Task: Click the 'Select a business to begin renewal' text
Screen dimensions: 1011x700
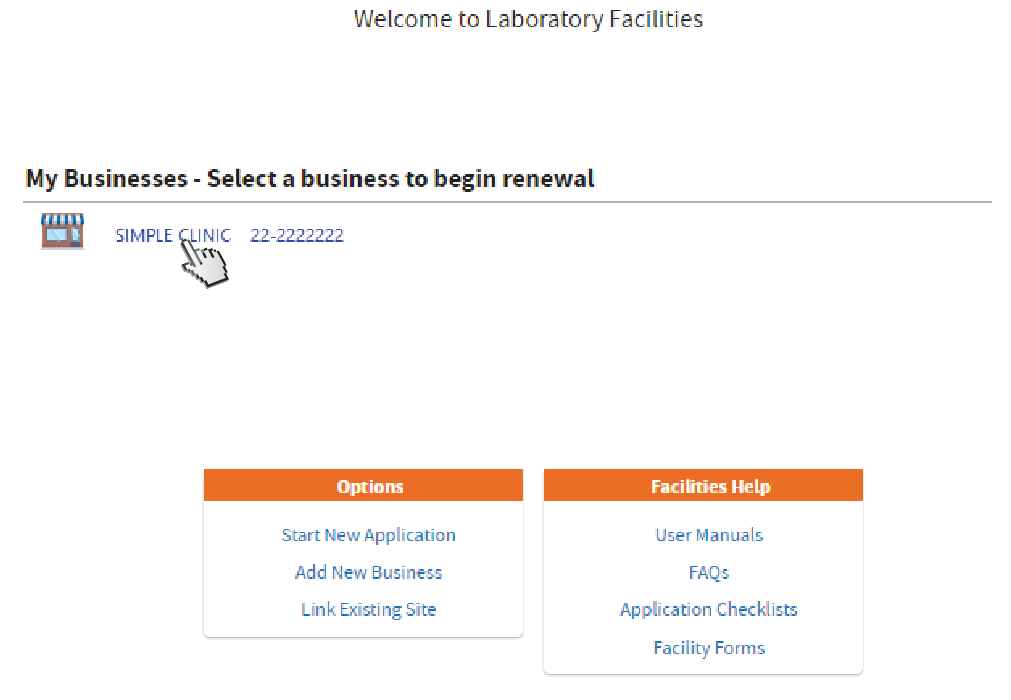Action: coord(400,179)
